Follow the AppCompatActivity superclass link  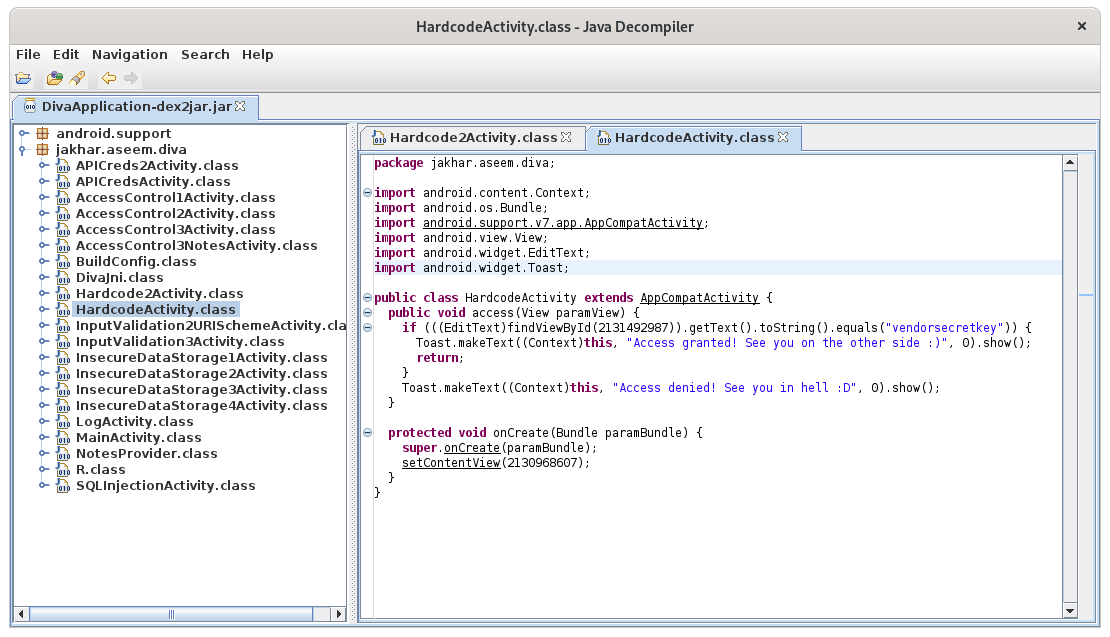click(700, 298)
